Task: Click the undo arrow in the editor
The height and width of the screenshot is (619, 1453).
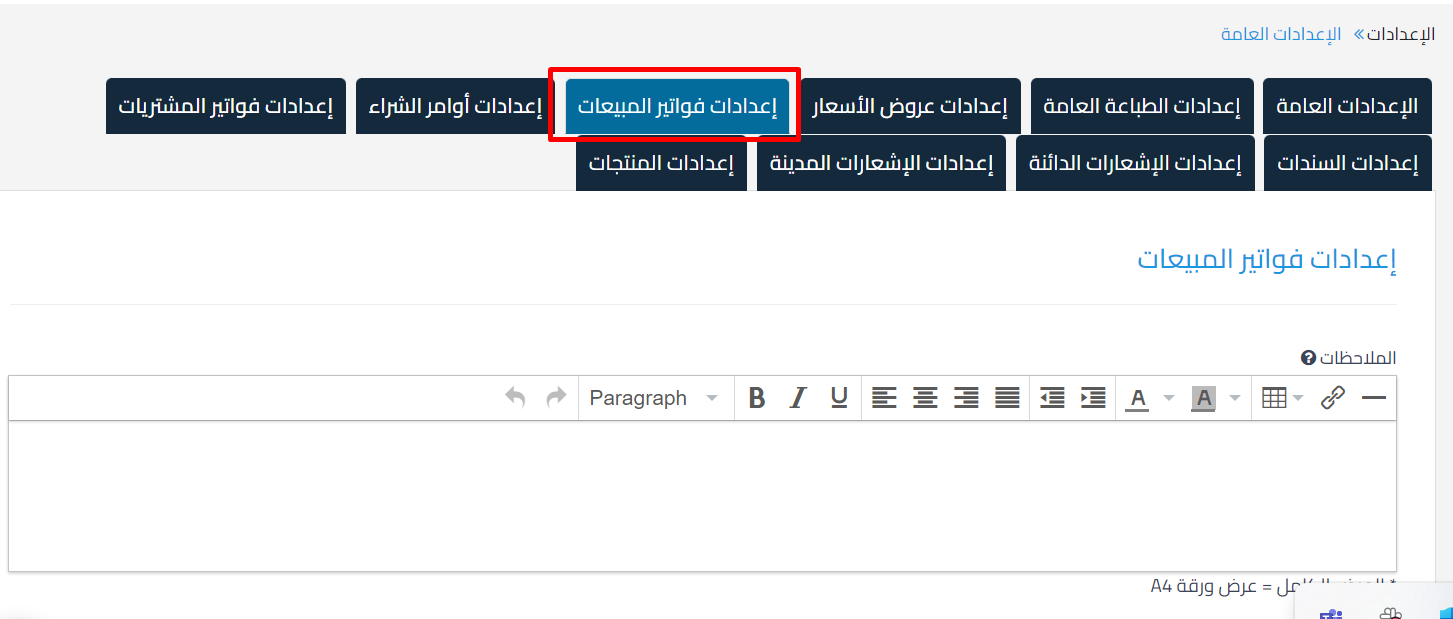Action: point(514,397)
